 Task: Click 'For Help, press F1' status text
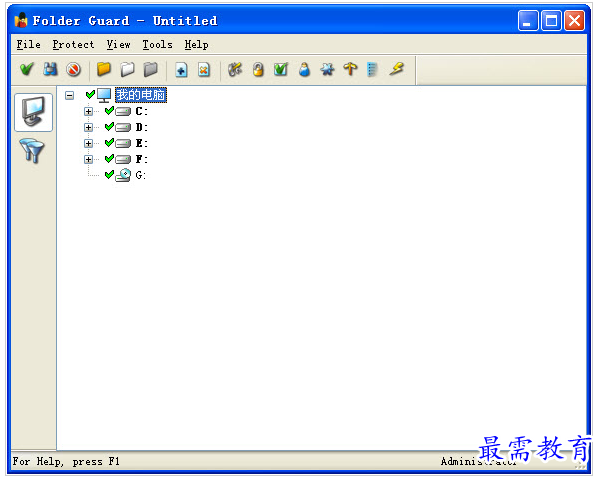[x=66, y=462]
